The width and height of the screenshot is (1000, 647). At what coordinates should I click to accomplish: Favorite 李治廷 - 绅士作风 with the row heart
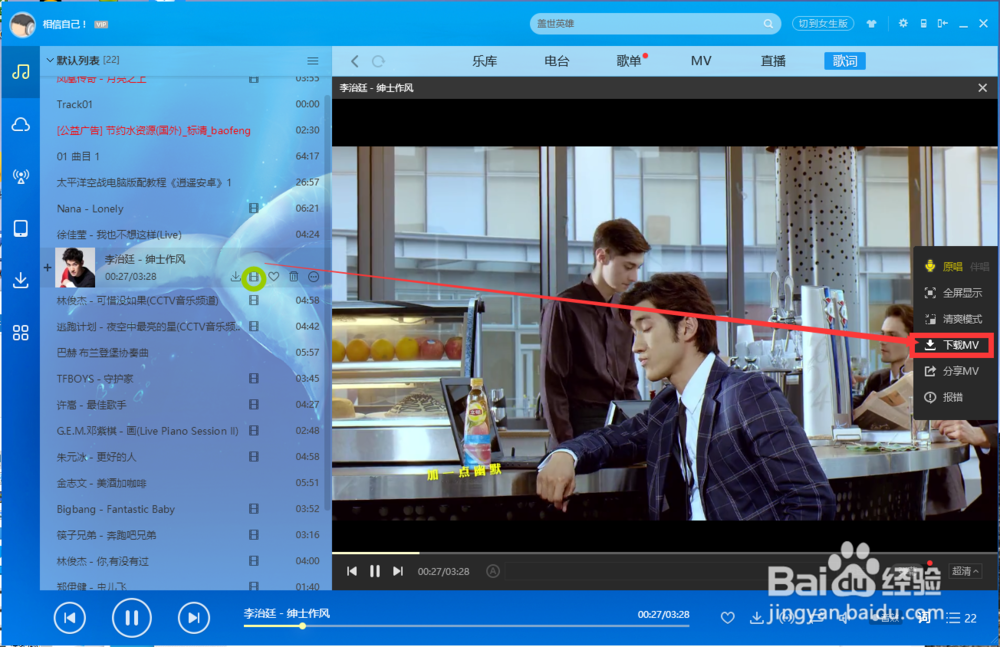click(274, 276)
